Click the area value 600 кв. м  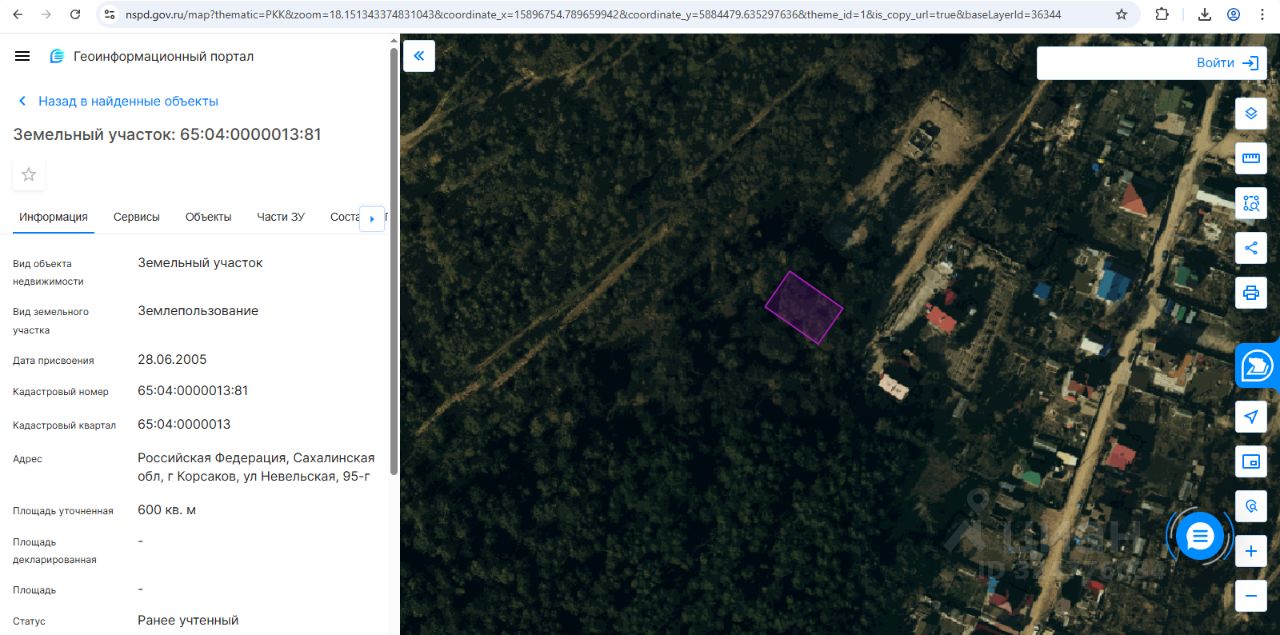click(167, 510)
